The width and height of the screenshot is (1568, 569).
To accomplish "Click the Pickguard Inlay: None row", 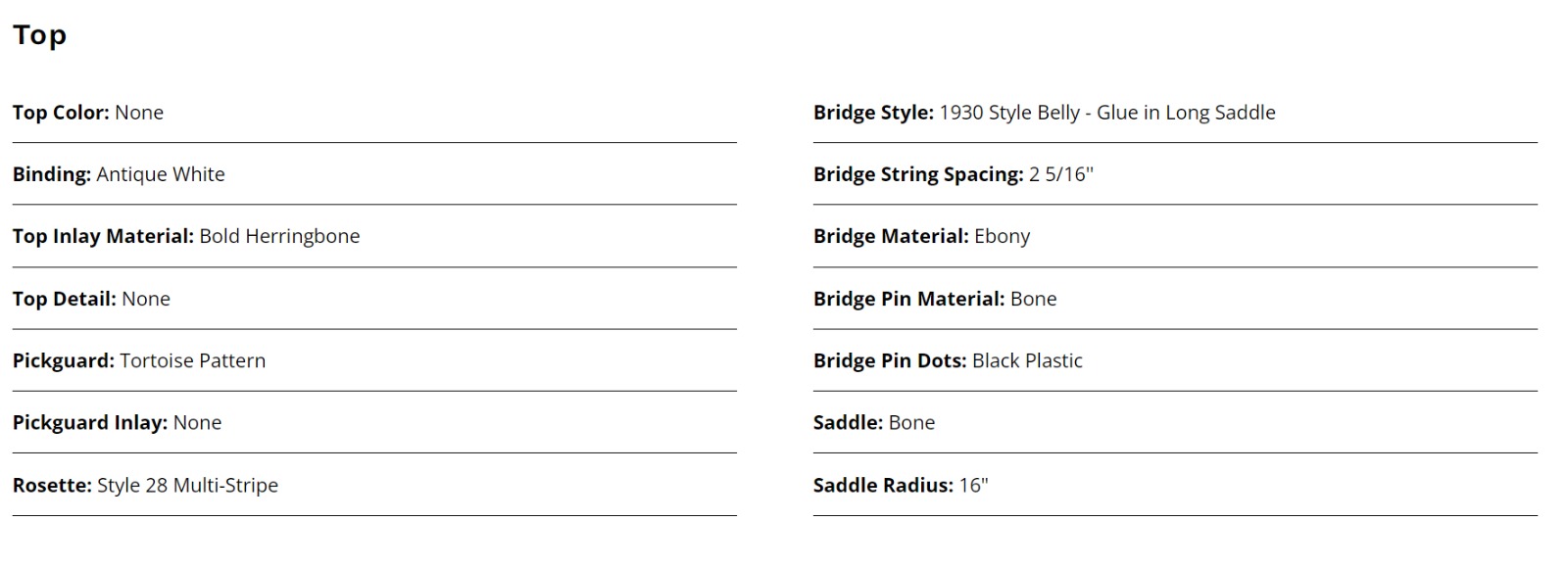I will (x=374, y=422).
